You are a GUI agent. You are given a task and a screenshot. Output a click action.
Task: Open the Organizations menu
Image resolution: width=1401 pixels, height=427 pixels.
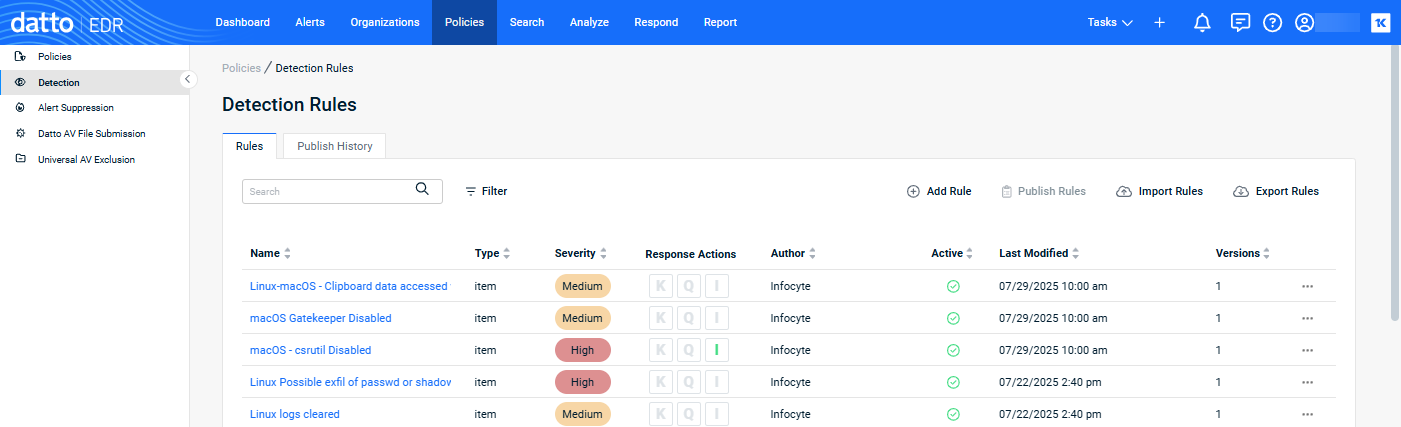click(x=385, y=22)
